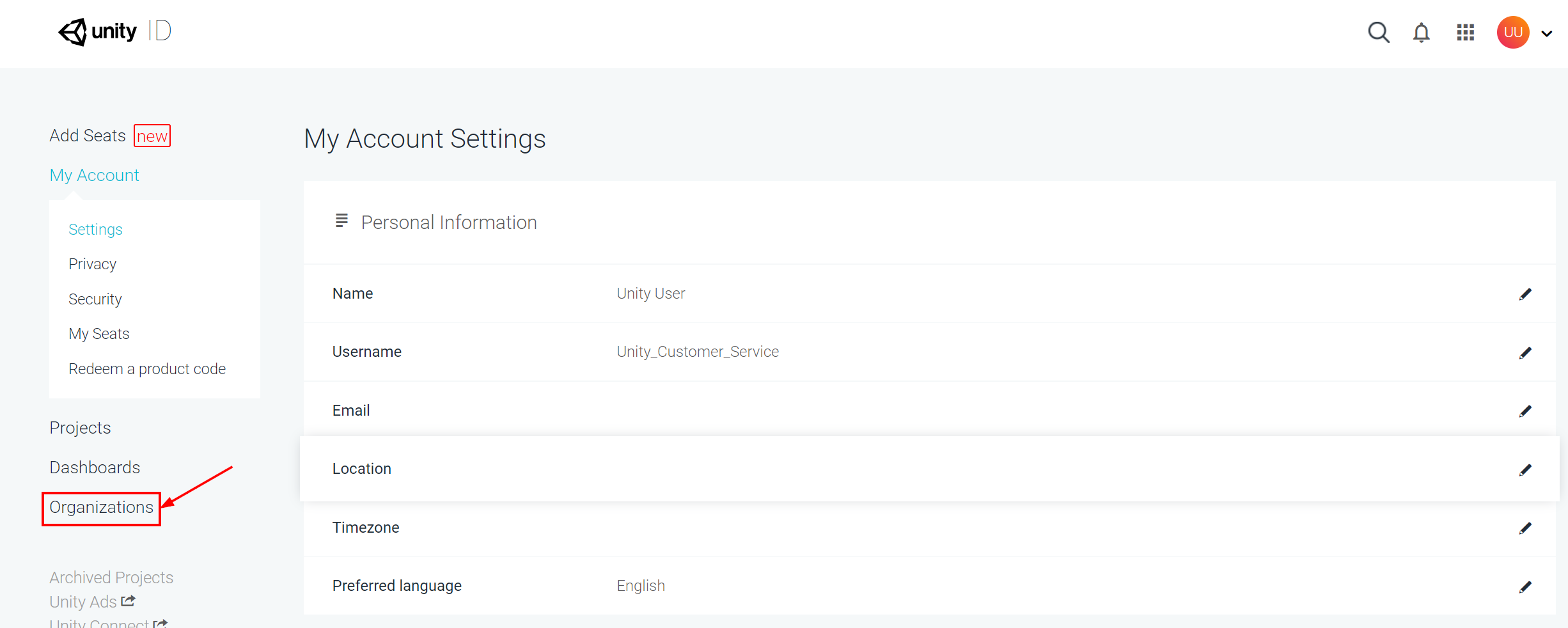Click the 'Preferred language' row label
The width and height of the screenshot is (1568, 628).
click(397, 586)
